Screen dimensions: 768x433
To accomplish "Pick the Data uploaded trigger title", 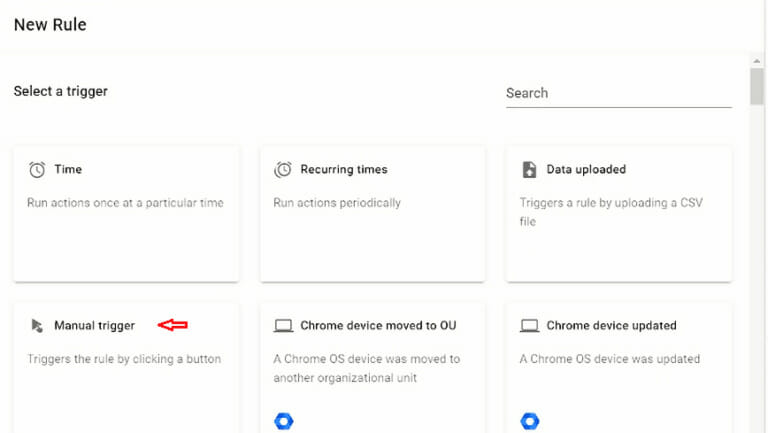I will (x=586, y=169).
